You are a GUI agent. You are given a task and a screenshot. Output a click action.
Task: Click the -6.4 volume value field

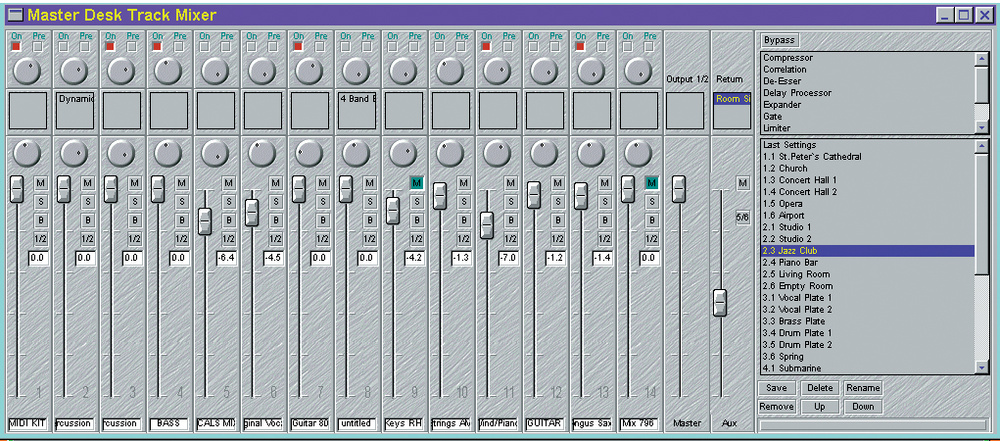point(226,258)
